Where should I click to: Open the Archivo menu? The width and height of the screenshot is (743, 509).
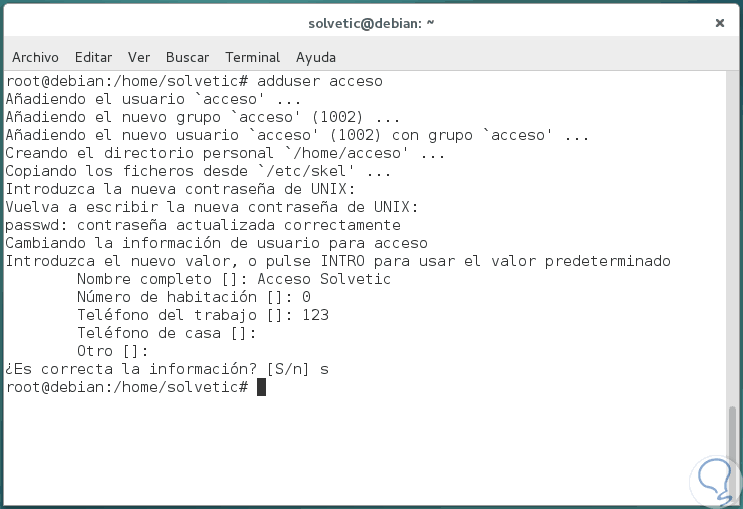click(35, 57)
